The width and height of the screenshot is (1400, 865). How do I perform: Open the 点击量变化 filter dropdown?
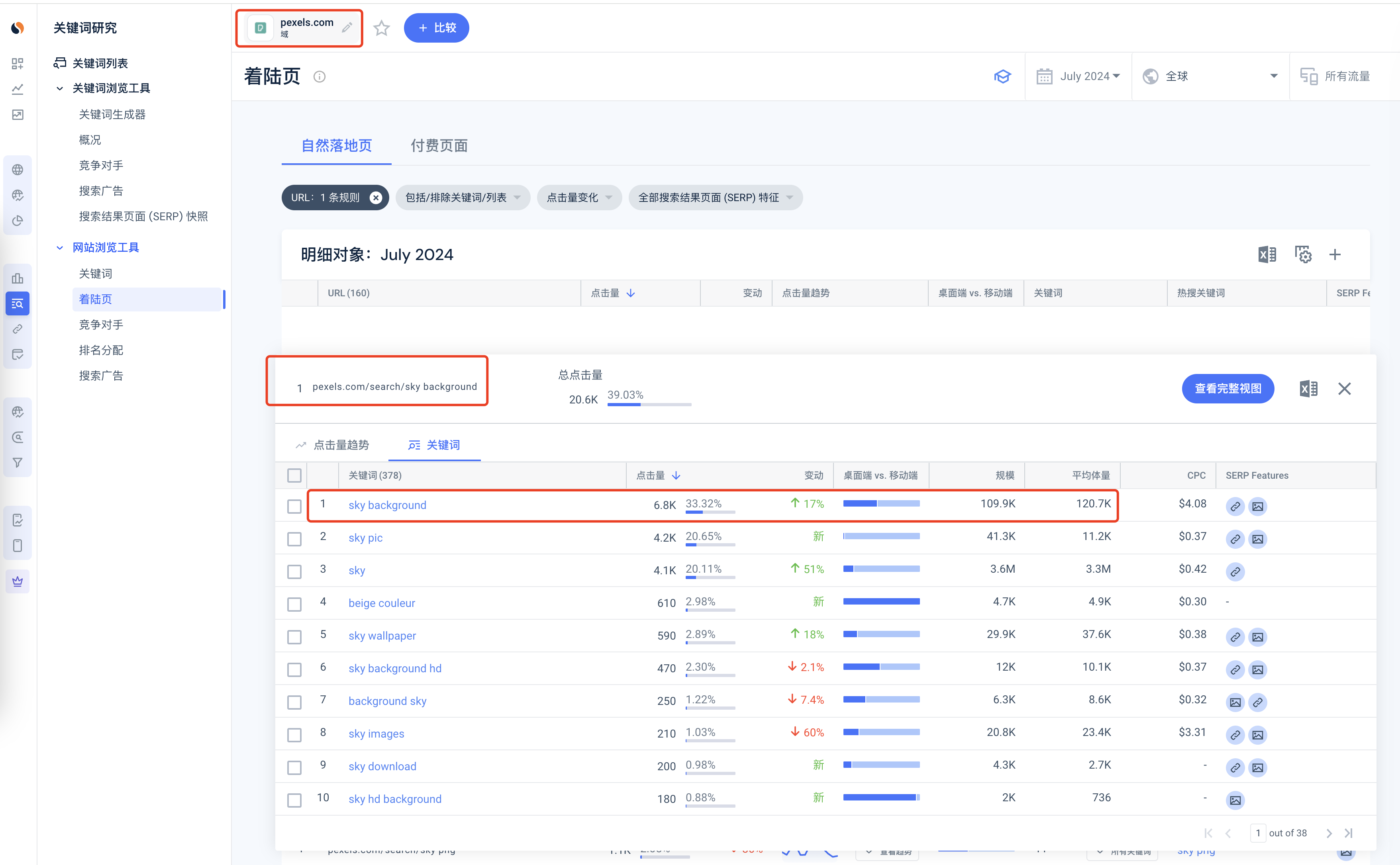point(579,198)
